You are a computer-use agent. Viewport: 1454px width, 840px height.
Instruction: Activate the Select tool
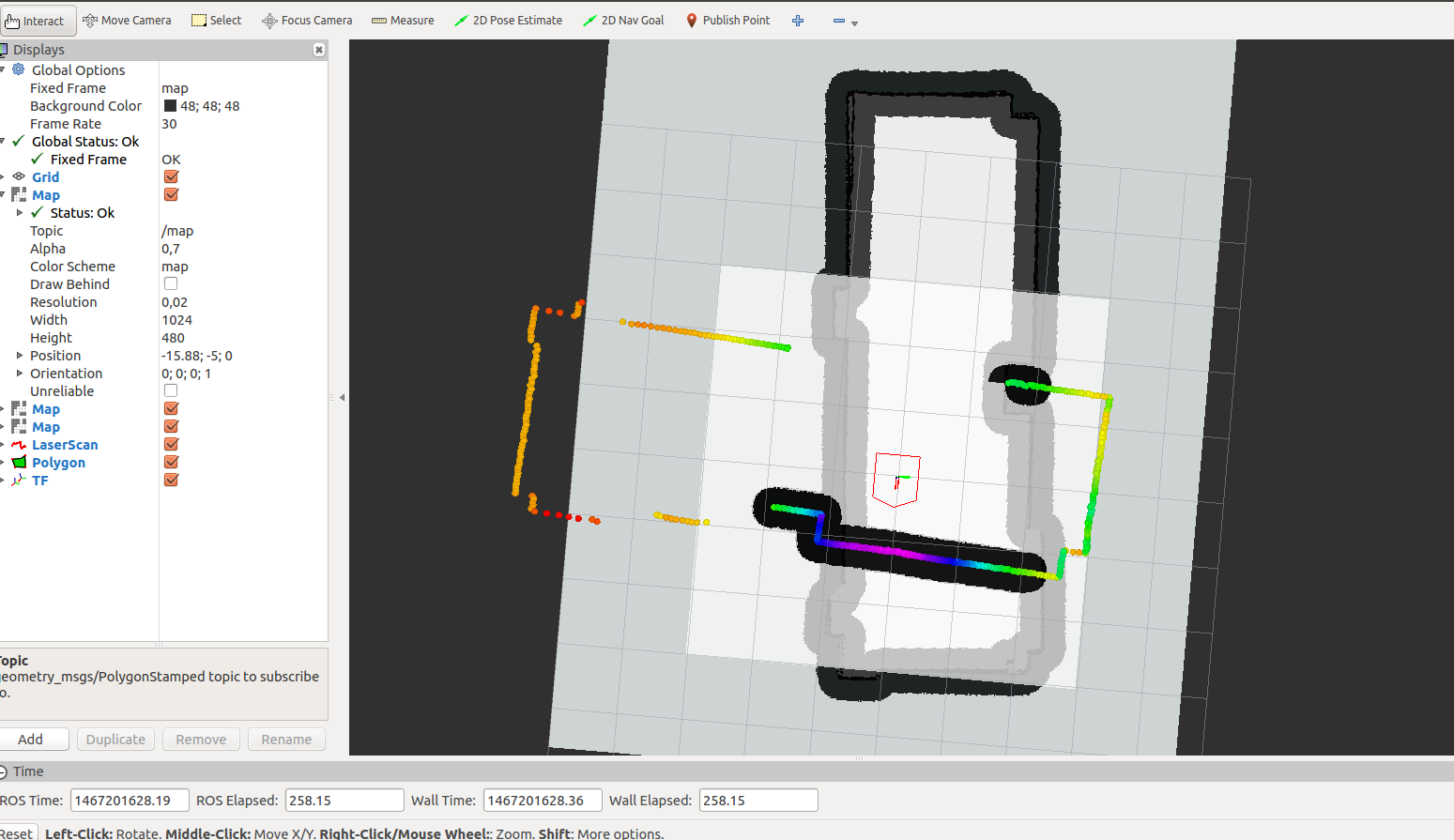click(216, 21)
